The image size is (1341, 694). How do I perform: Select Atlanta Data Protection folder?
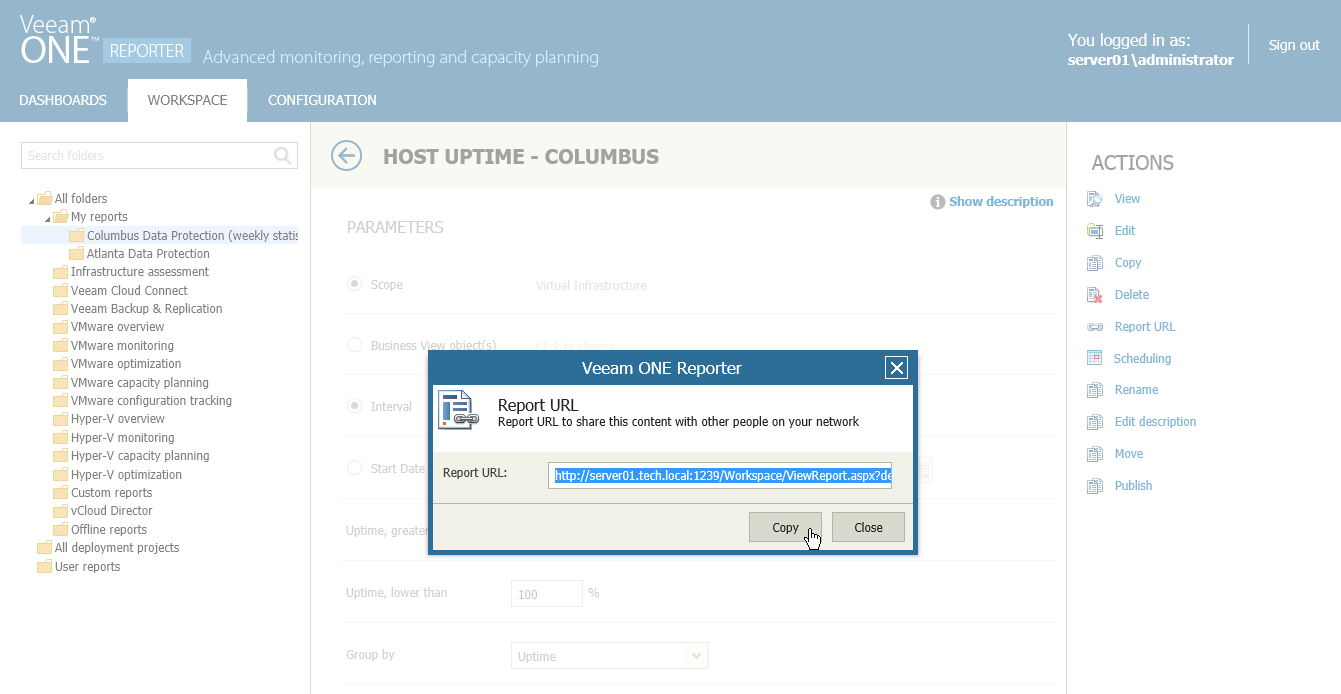pyautogui.click(x=148, y=254)
